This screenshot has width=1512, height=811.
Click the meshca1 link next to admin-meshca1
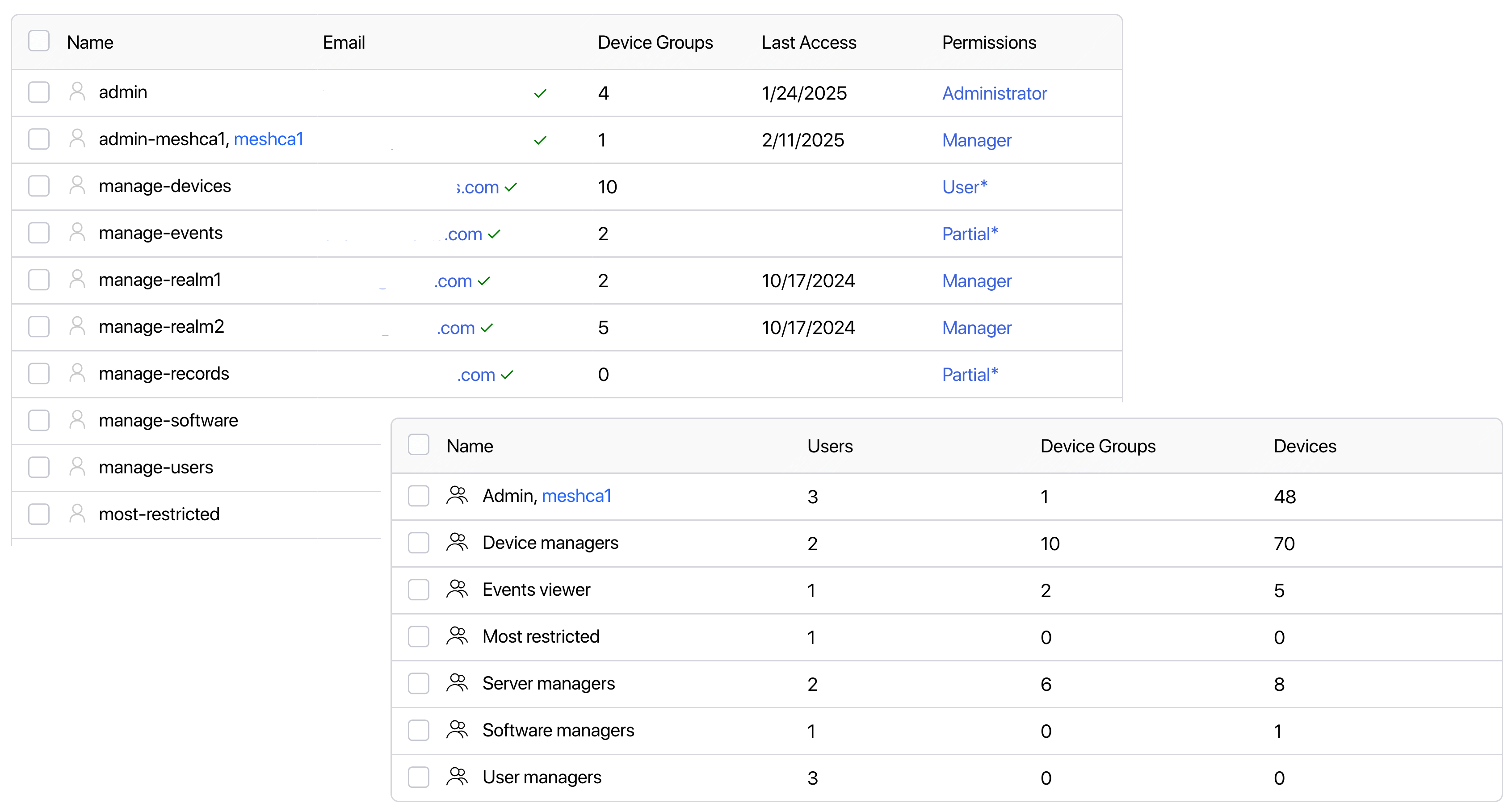[x=268, y=139]
